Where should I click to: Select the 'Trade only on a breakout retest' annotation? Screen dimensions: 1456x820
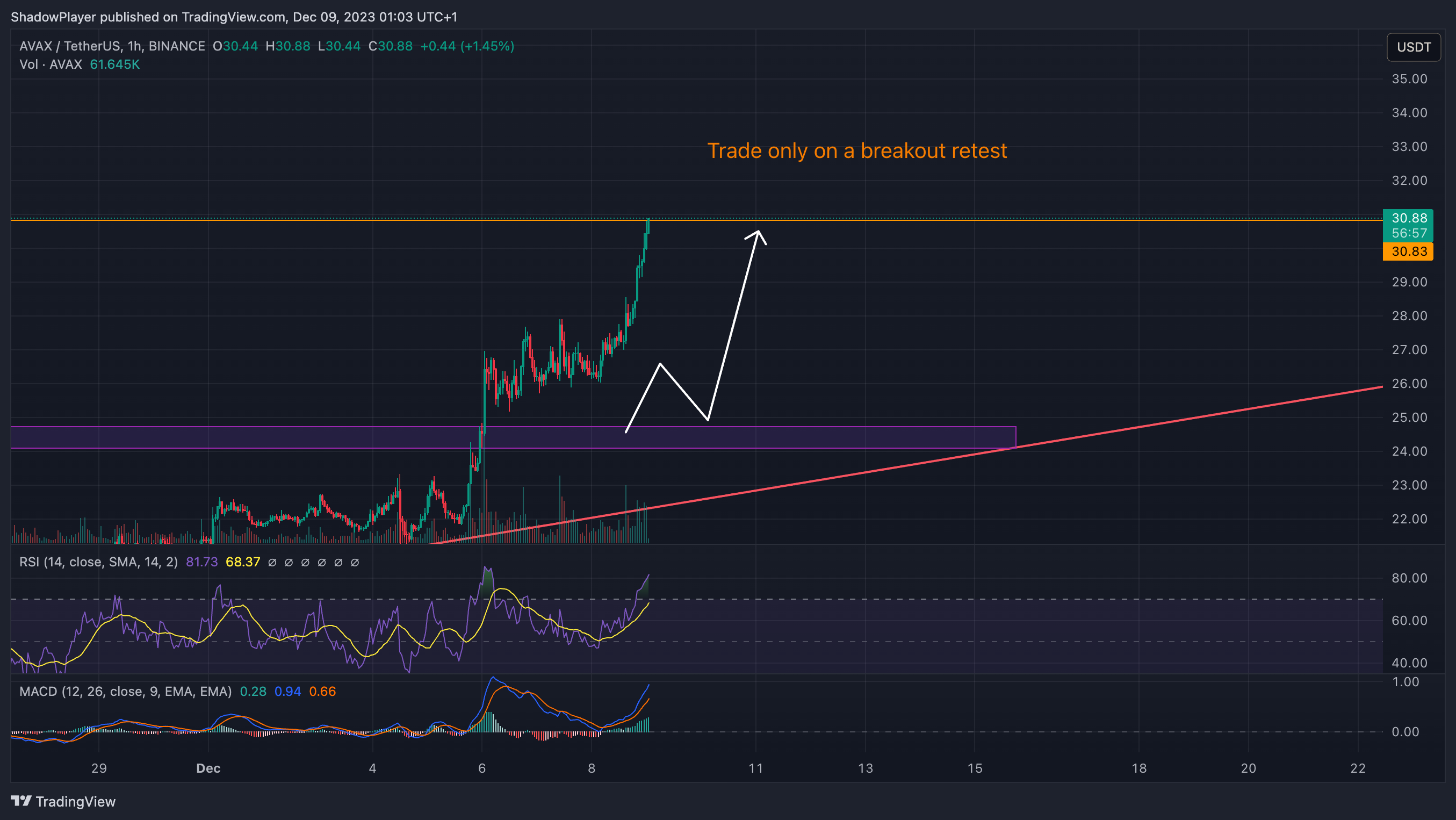[x=857, y=150]
